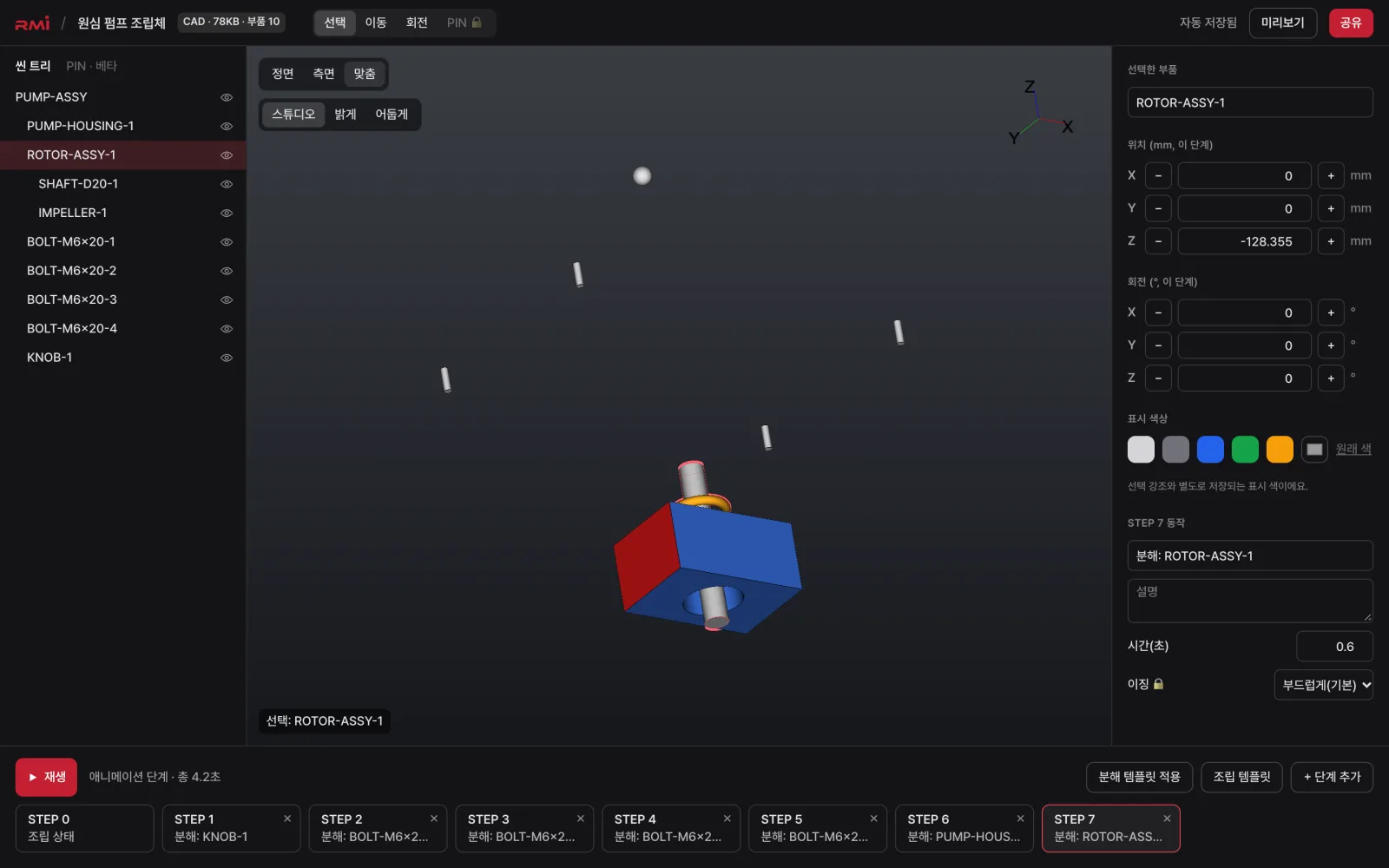Choose 밝게 lighting preset
The height and width of the screenshot is (868, 1389).
pos(346,115)
